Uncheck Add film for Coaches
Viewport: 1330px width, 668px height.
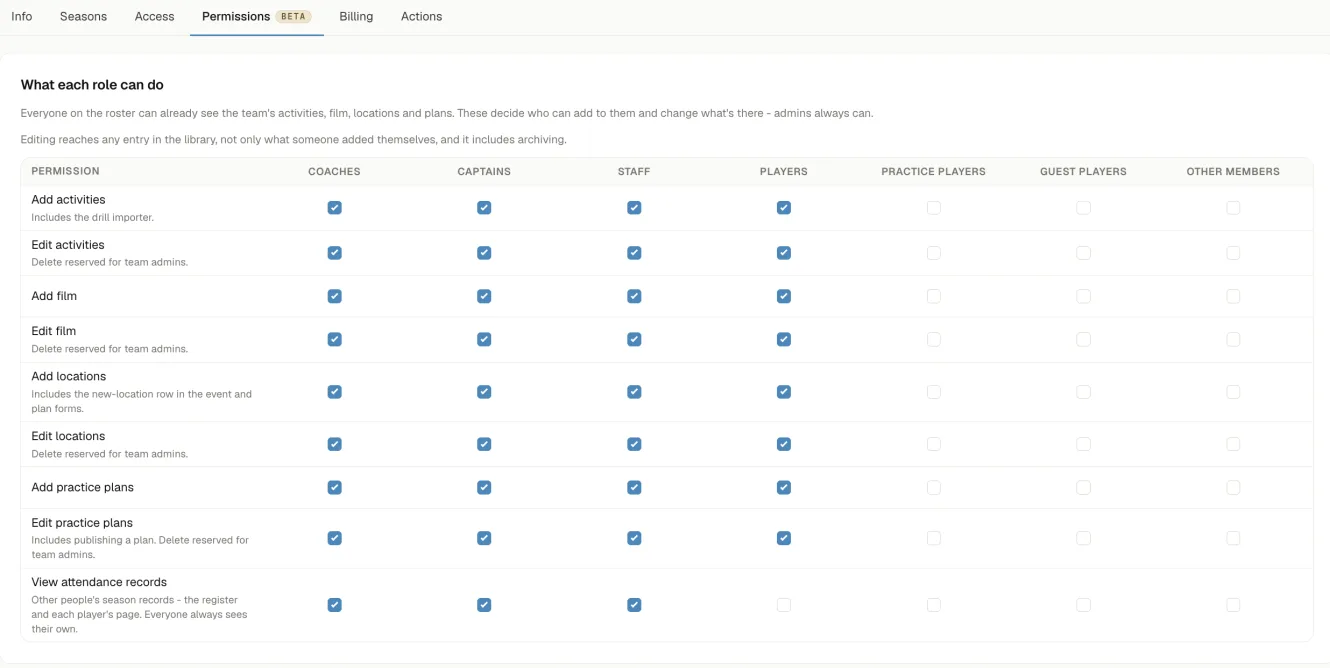(334, 296)
